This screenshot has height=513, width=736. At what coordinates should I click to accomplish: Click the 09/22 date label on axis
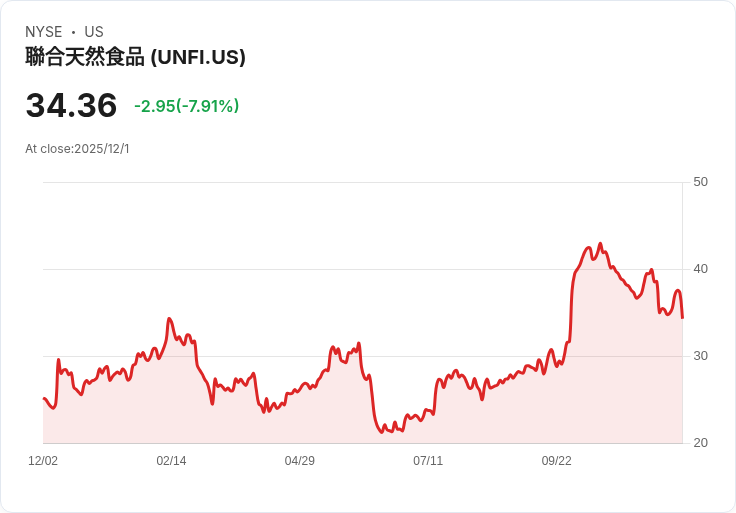pyautogui.click(x=557, y=460)
